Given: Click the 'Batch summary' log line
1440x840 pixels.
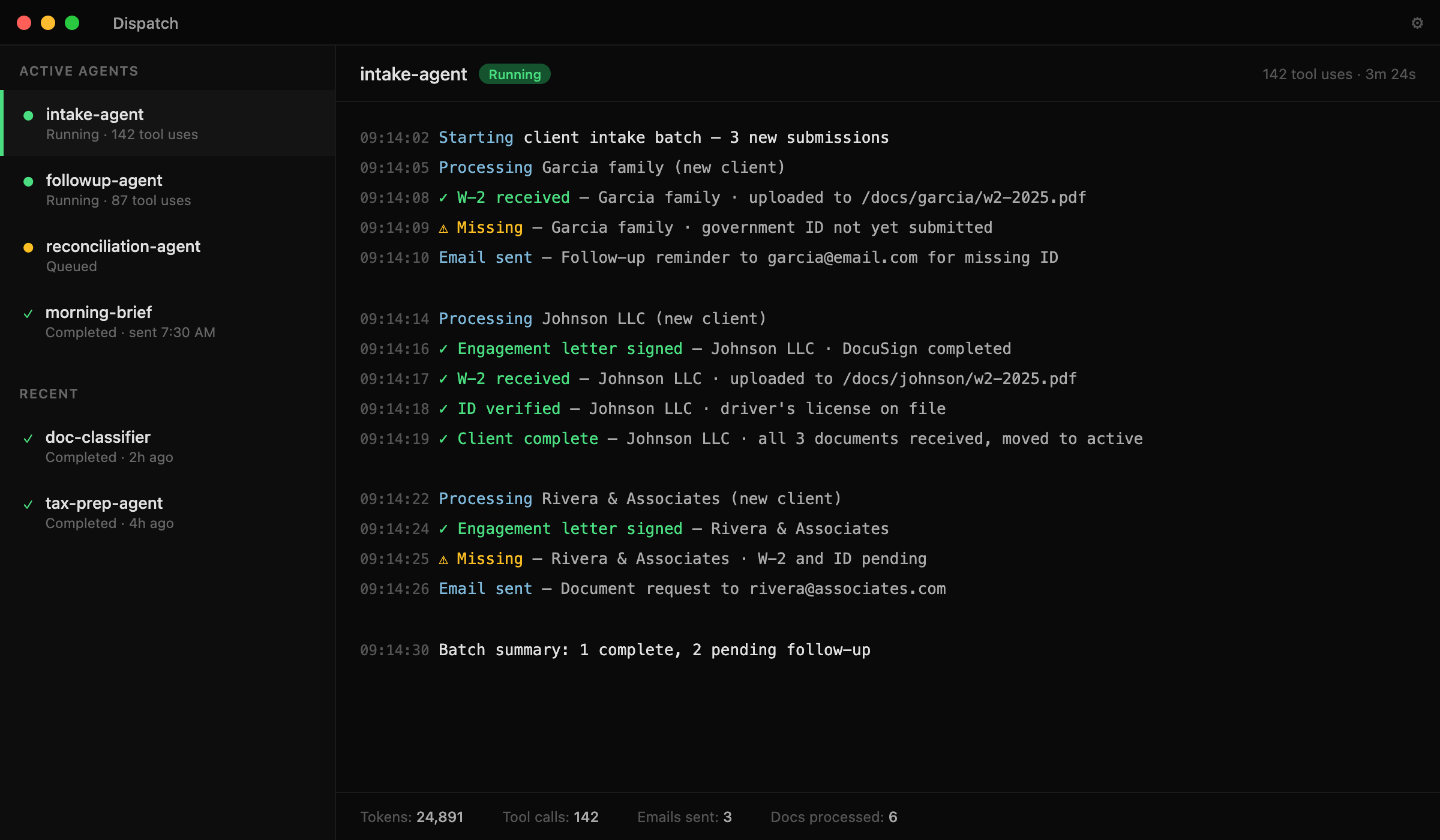Looking at the screenshot, I should click(615, 650).
